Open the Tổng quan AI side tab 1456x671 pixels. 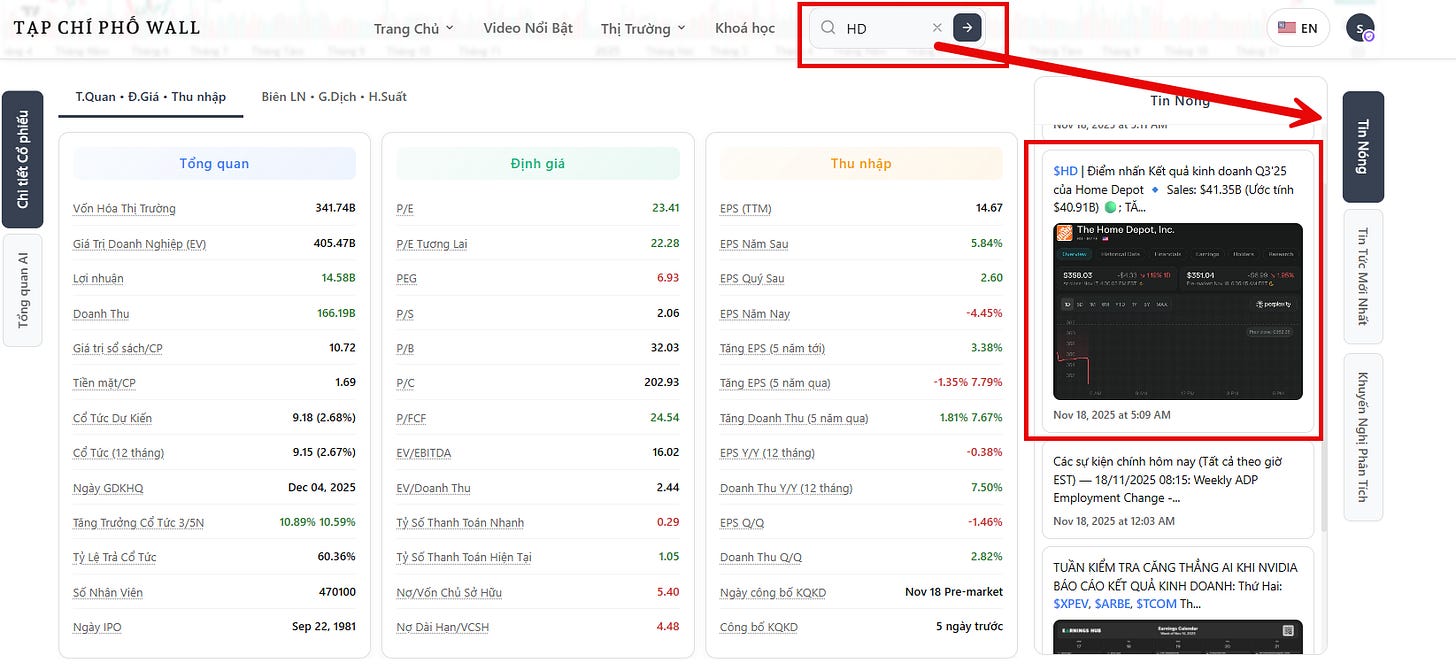coord(23,290)
